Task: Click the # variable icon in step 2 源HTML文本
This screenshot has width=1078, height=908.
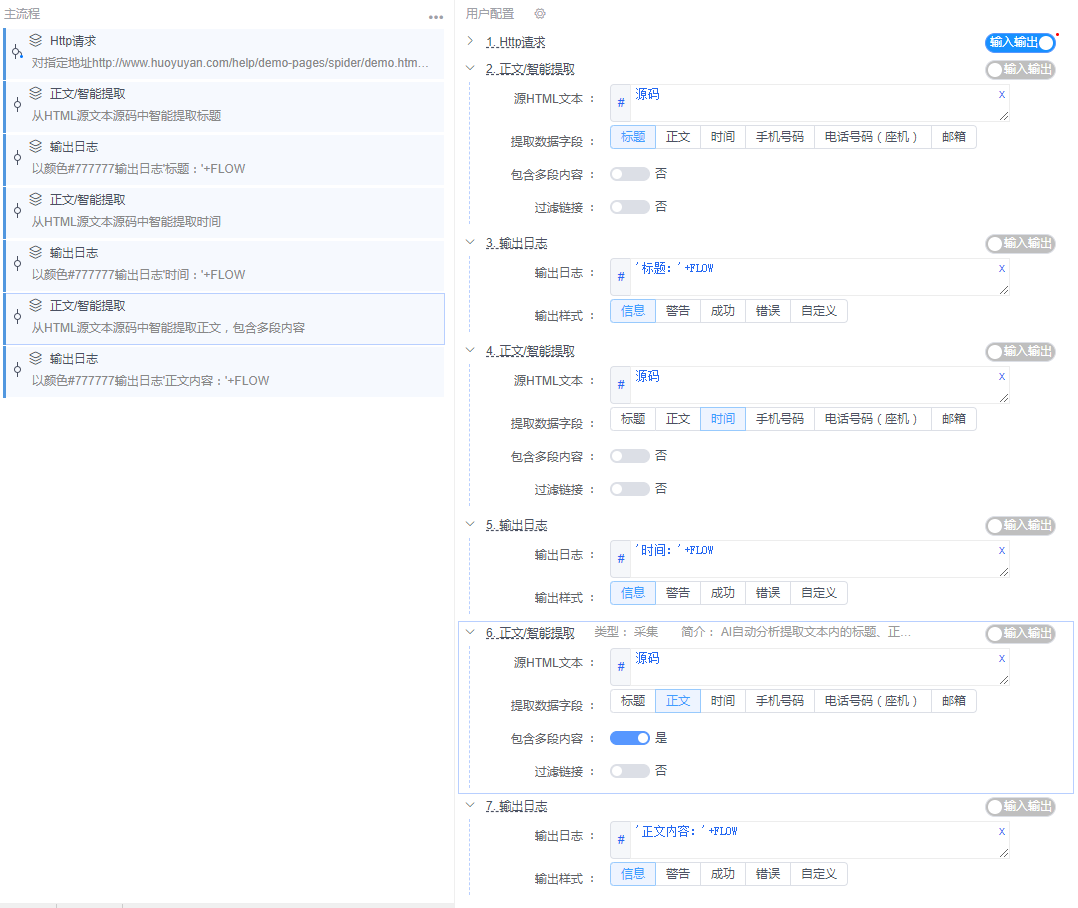Action: coord(621,103)
